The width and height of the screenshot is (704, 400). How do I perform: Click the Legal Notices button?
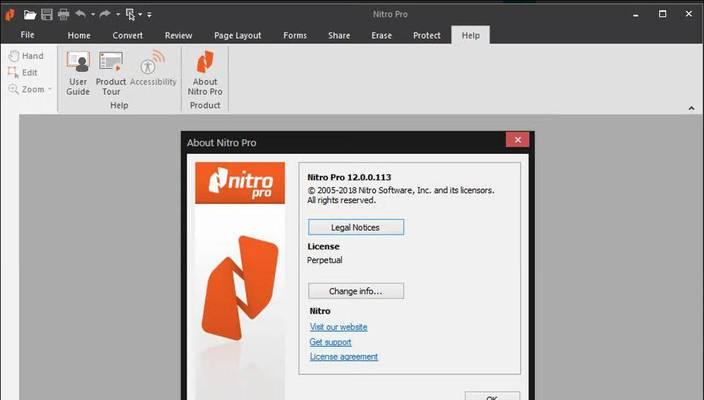pos(356,227)
